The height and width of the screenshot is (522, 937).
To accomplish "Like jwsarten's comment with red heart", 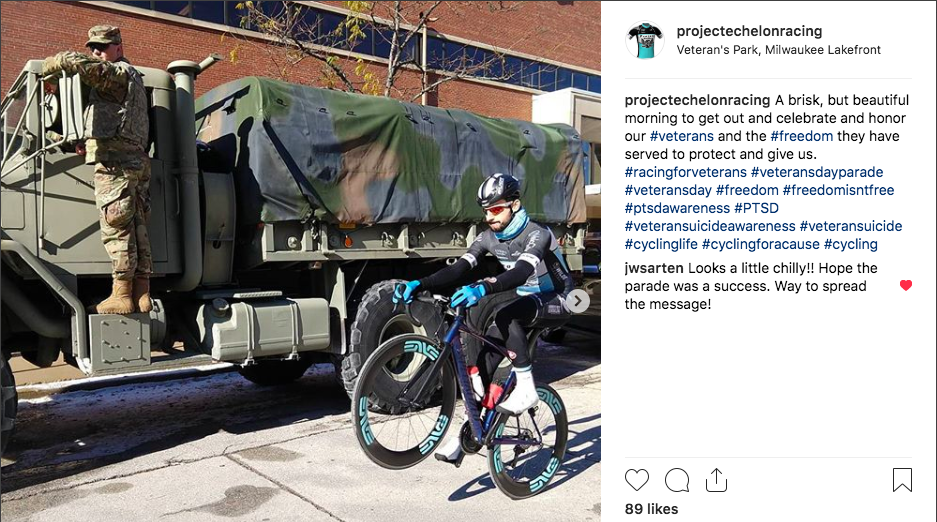I will (906, 285).
